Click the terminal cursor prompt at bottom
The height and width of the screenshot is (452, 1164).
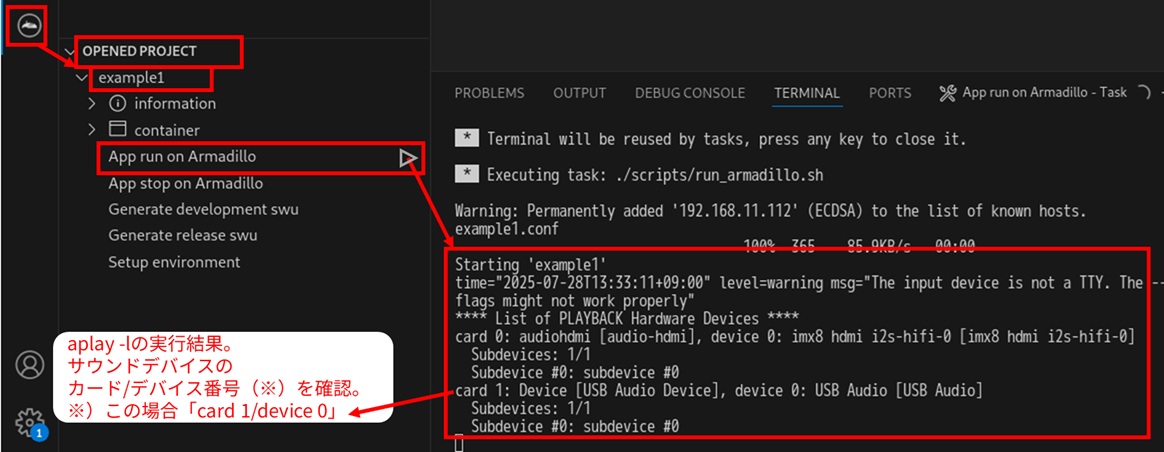click(x=459, y=445)
